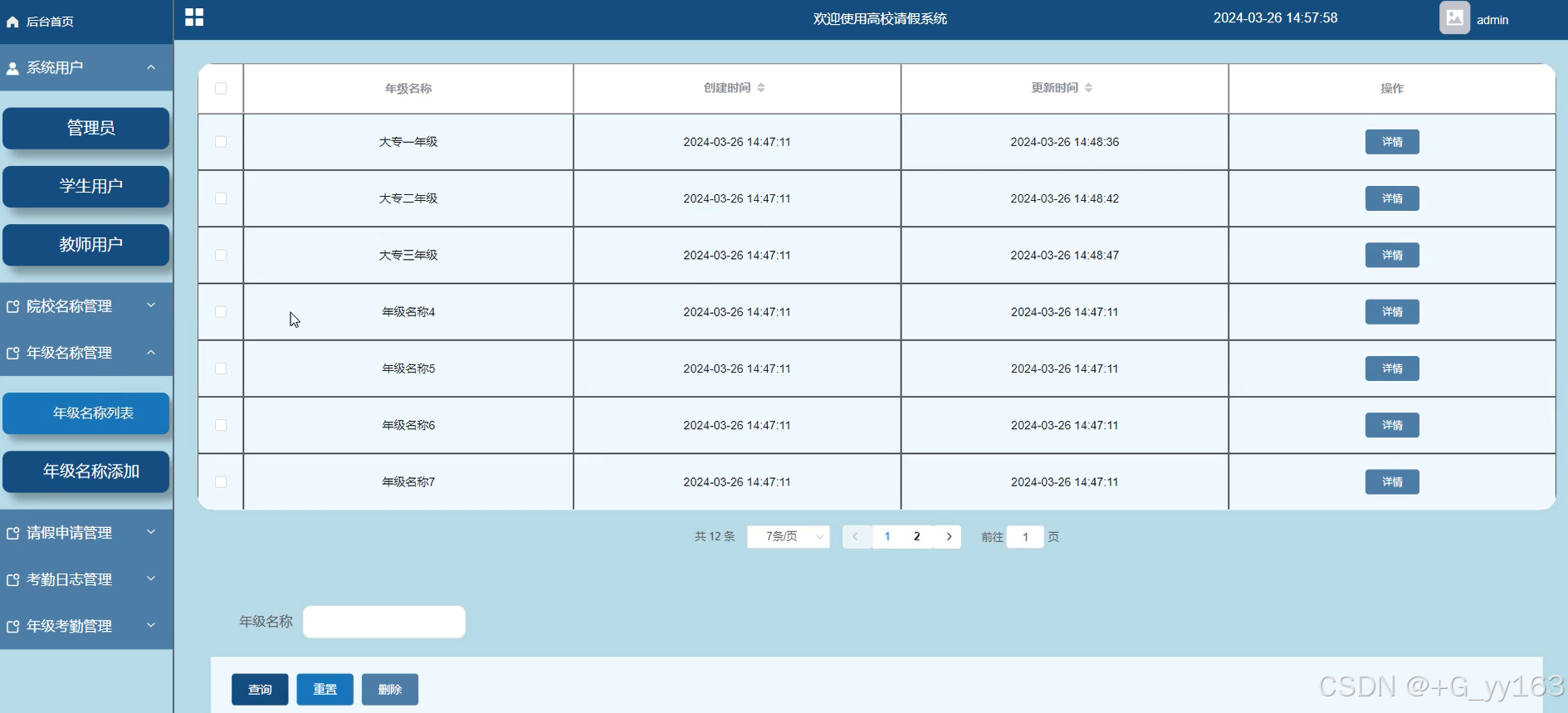This screenshot has width=1568, height=713.
Task: Check the box for the 大专二年级 row
Action: (x=221, y=198)
